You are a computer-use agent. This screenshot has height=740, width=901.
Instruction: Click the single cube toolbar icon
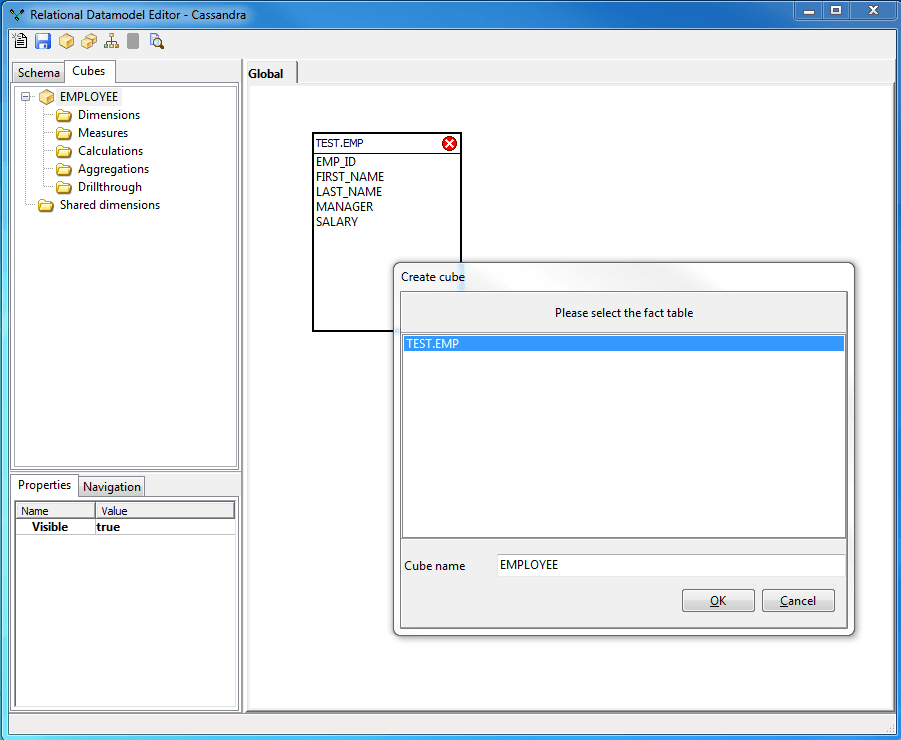(66, 41)
